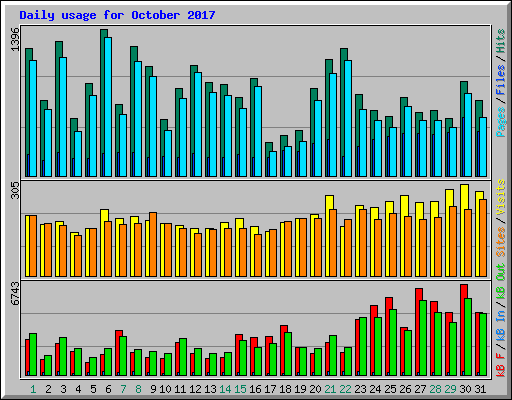This screenshot has height=400, width=512.
Task: Click the 6743 axis value of the bottom chart
Action: pos(16,293)
